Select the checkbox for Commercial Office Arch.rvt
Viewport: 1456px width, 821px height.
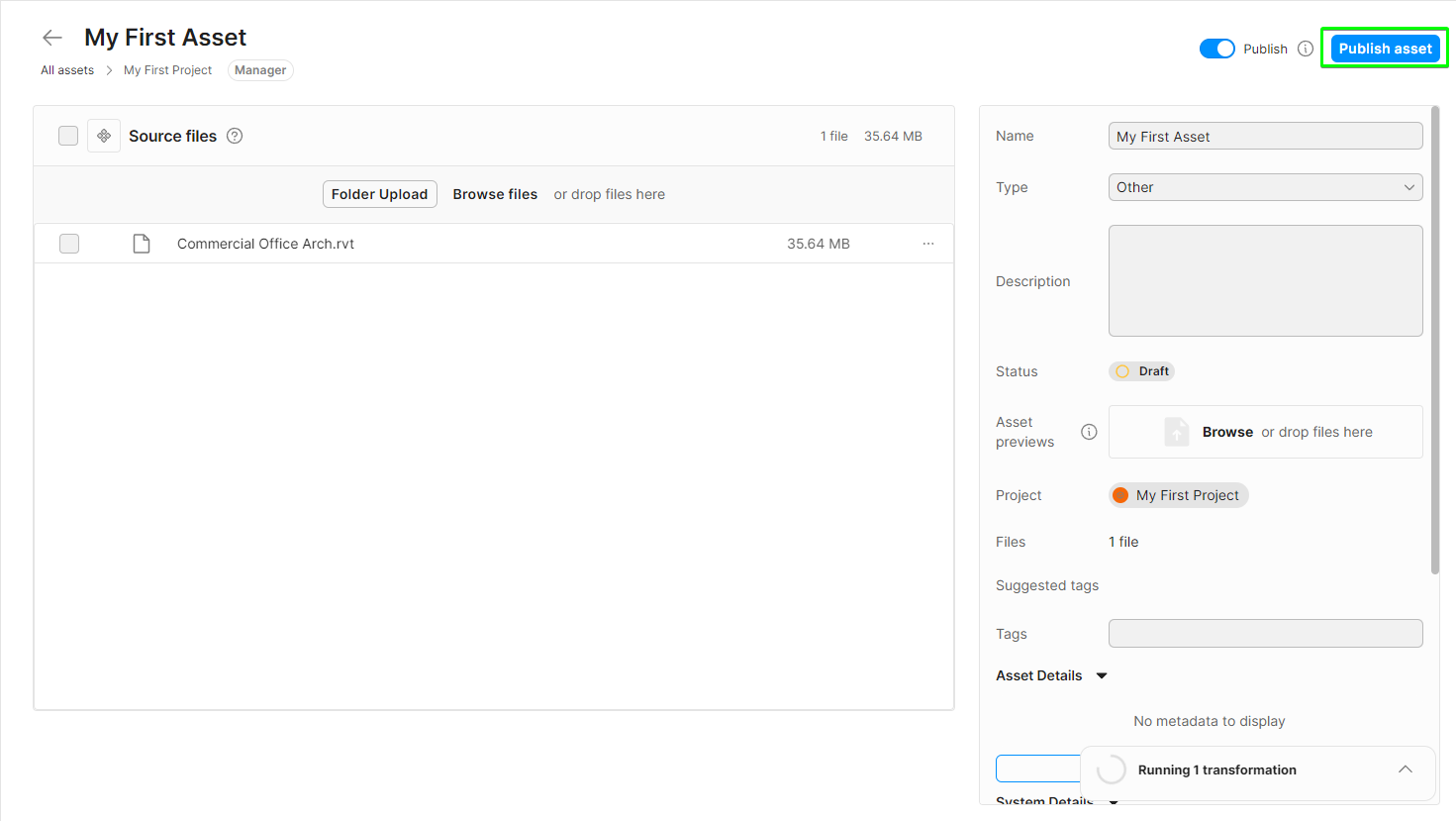[68, 243]
